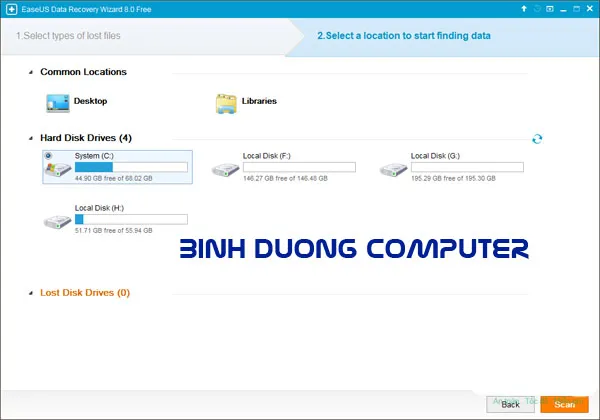600x420 pixels.
Task: Click the Desktop label text
Action: [x=90, y=101]
